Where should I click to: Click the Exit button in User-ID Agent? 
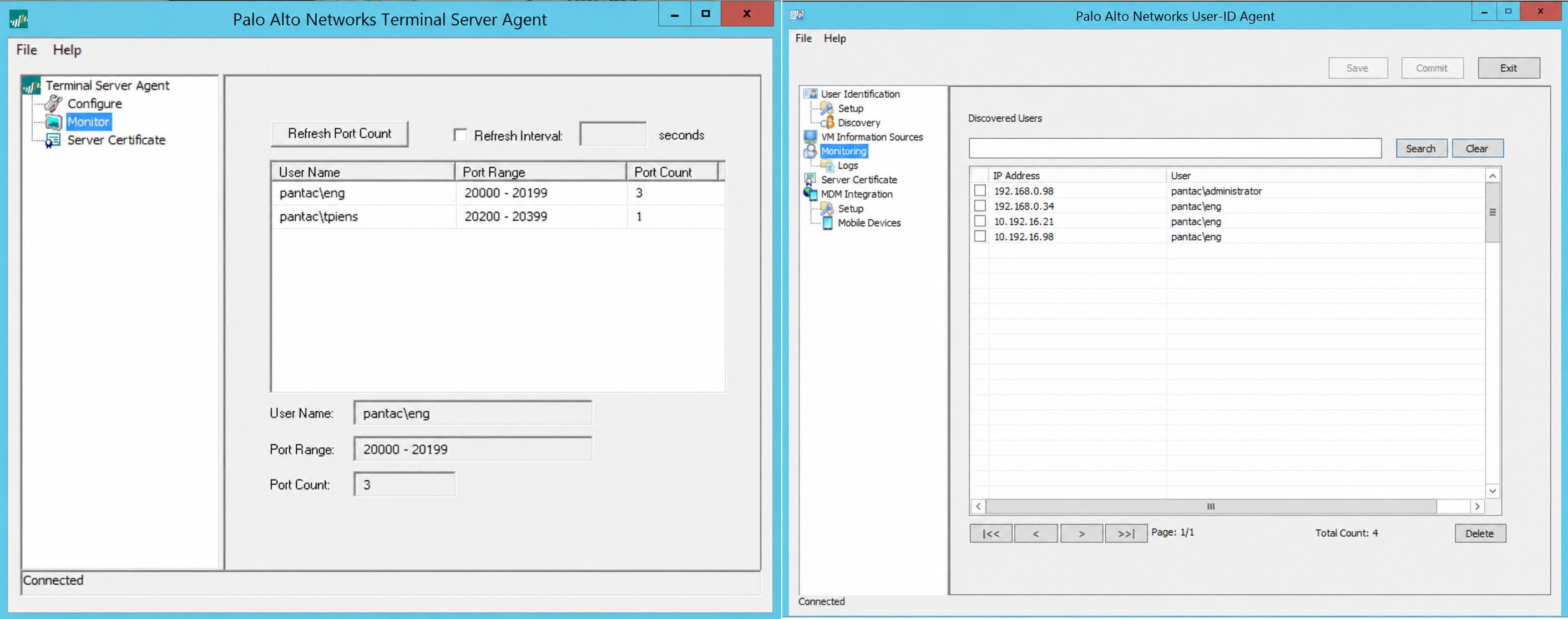pyautogui.click(x=1509, y=68)
